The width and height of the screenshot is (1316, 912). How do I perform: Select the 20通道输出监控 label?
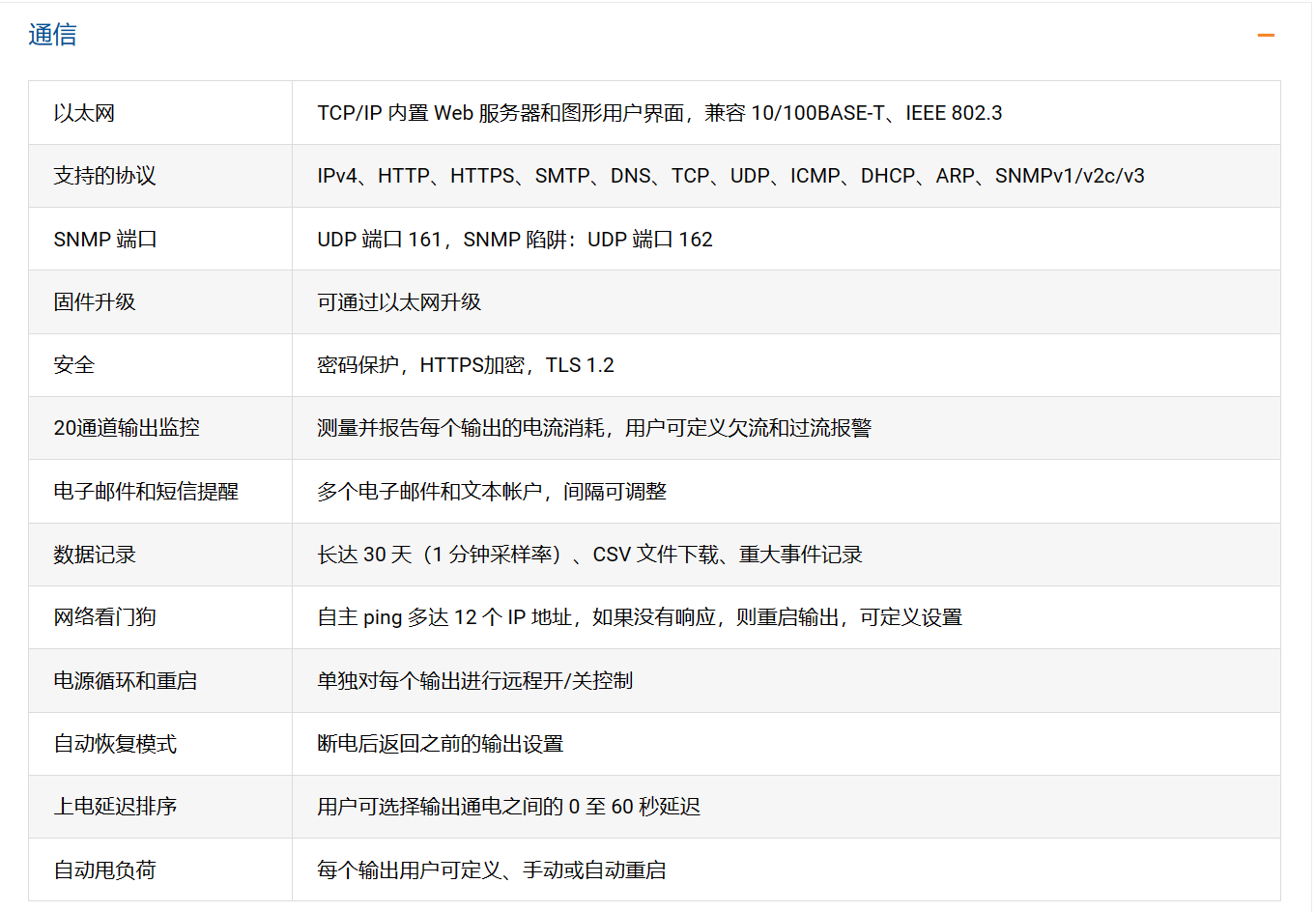coord(127,428)
